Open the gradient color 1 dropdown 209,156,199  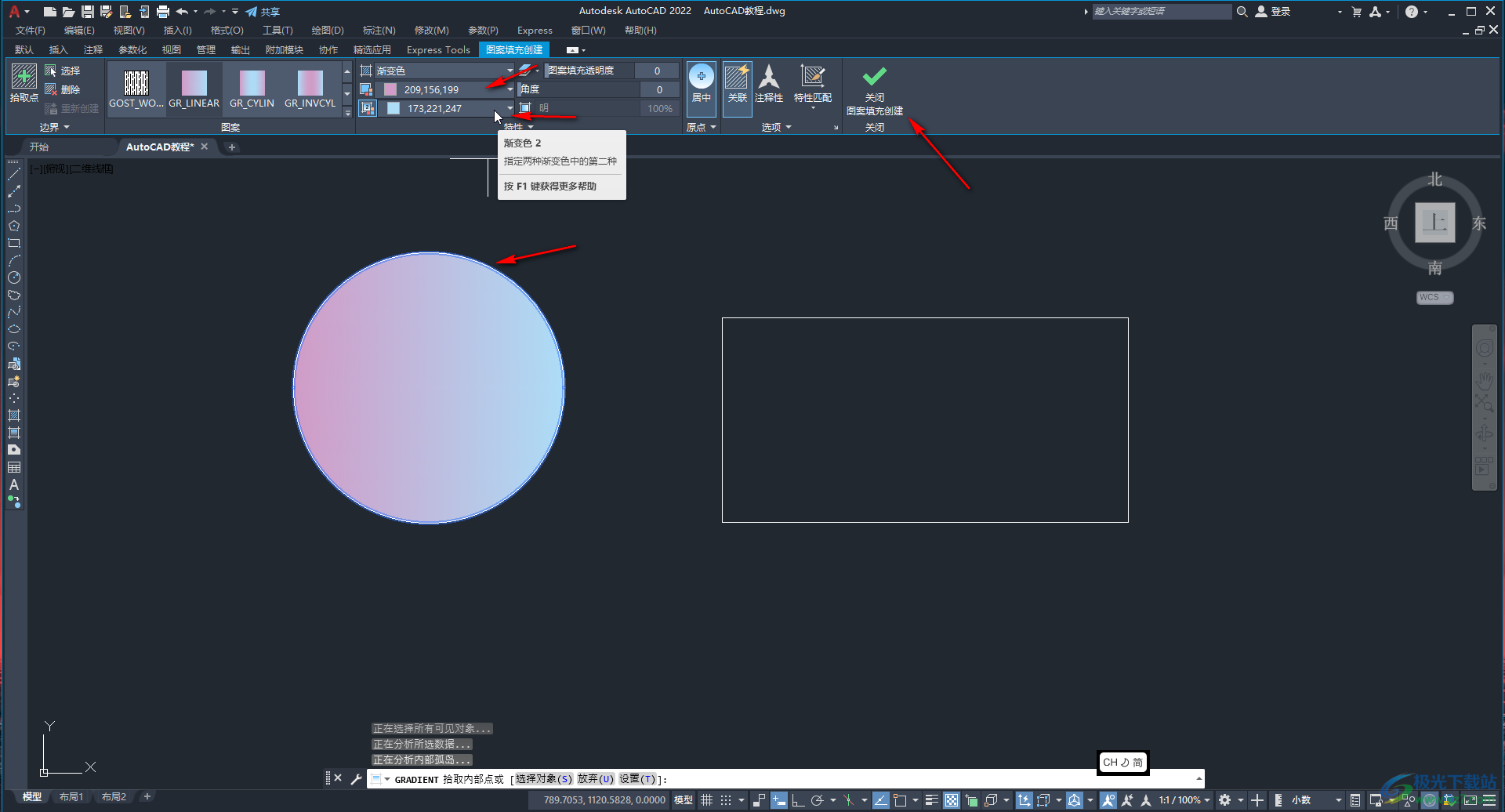(444, 89)
